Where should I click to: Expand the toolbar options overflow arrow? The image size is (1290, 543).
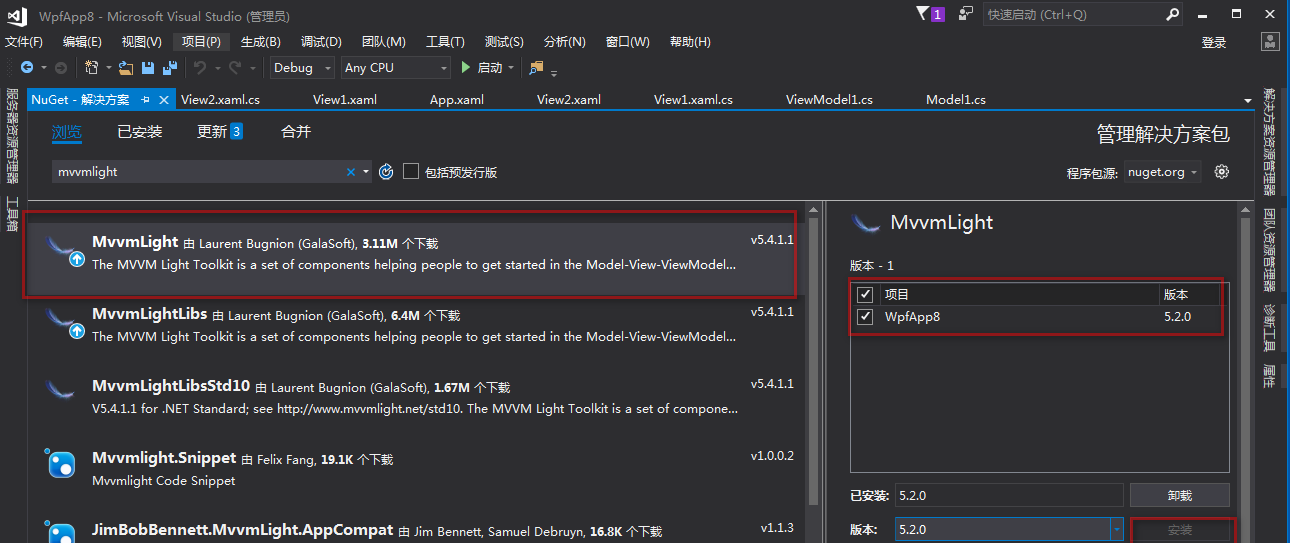tap(554, 71)
